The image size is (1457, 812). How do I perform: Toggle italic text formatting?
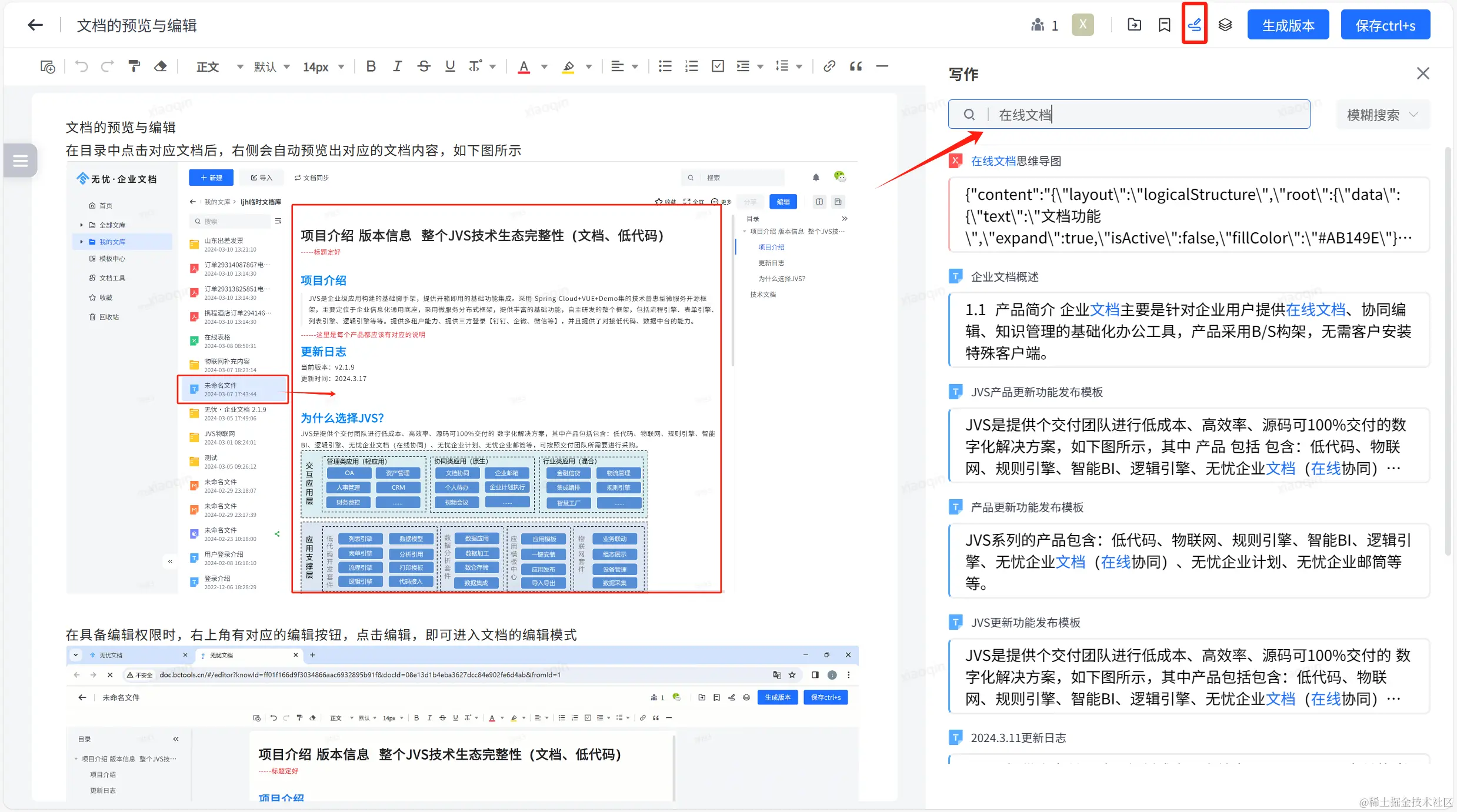tap(397, 66)
